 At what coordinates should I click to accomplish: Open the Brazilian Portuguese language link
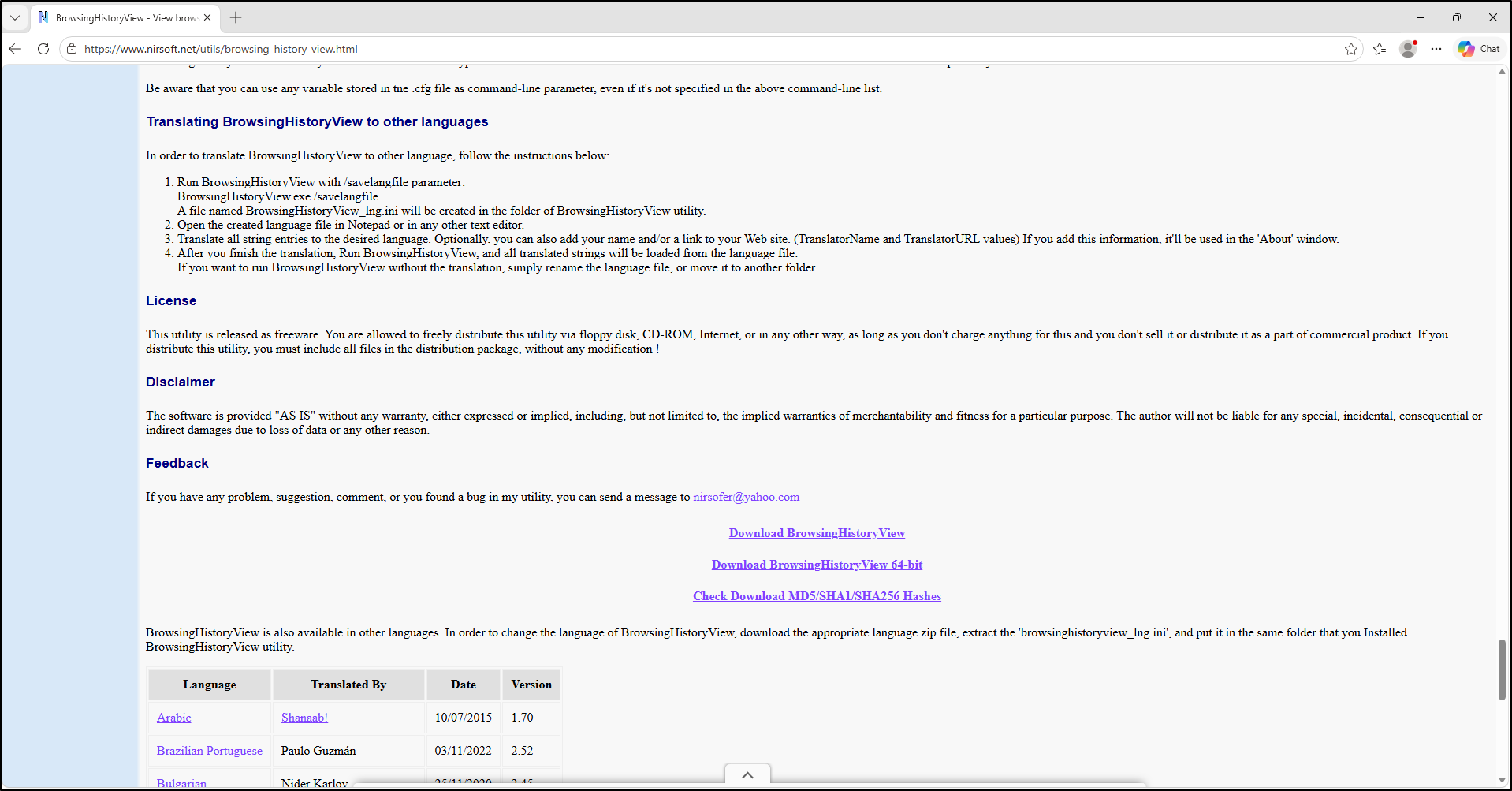click(210, 751)
